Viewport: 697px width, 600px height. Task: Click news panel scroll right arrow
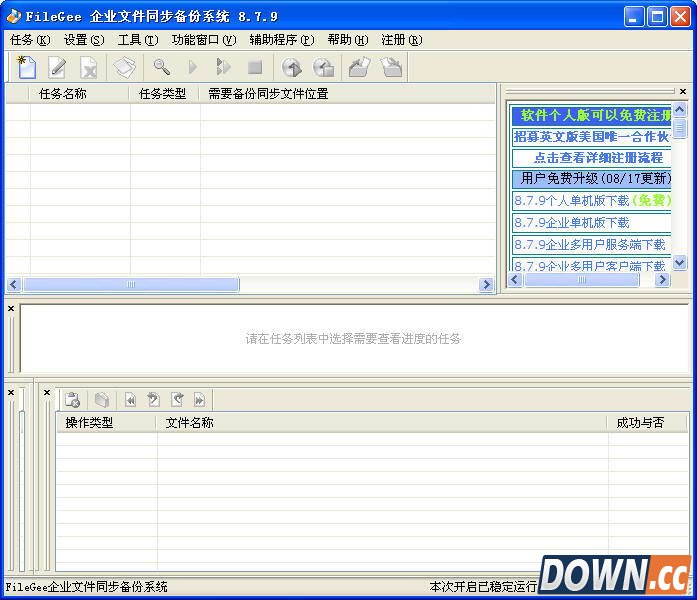point(662,280)
